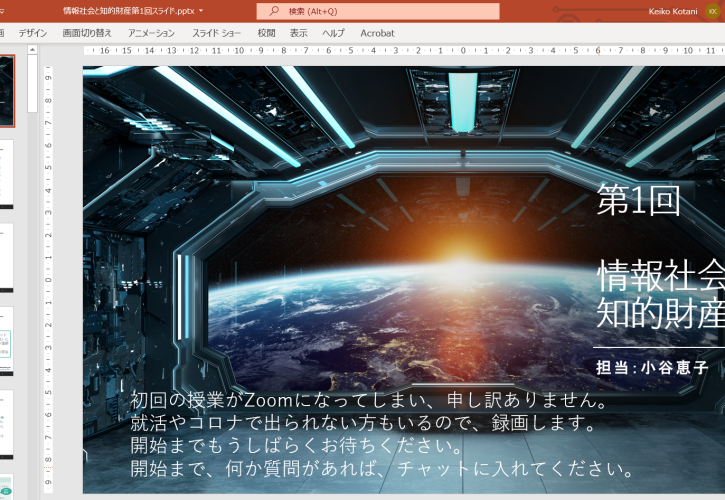Select the fourth slide thumbnail

[6, 341]
